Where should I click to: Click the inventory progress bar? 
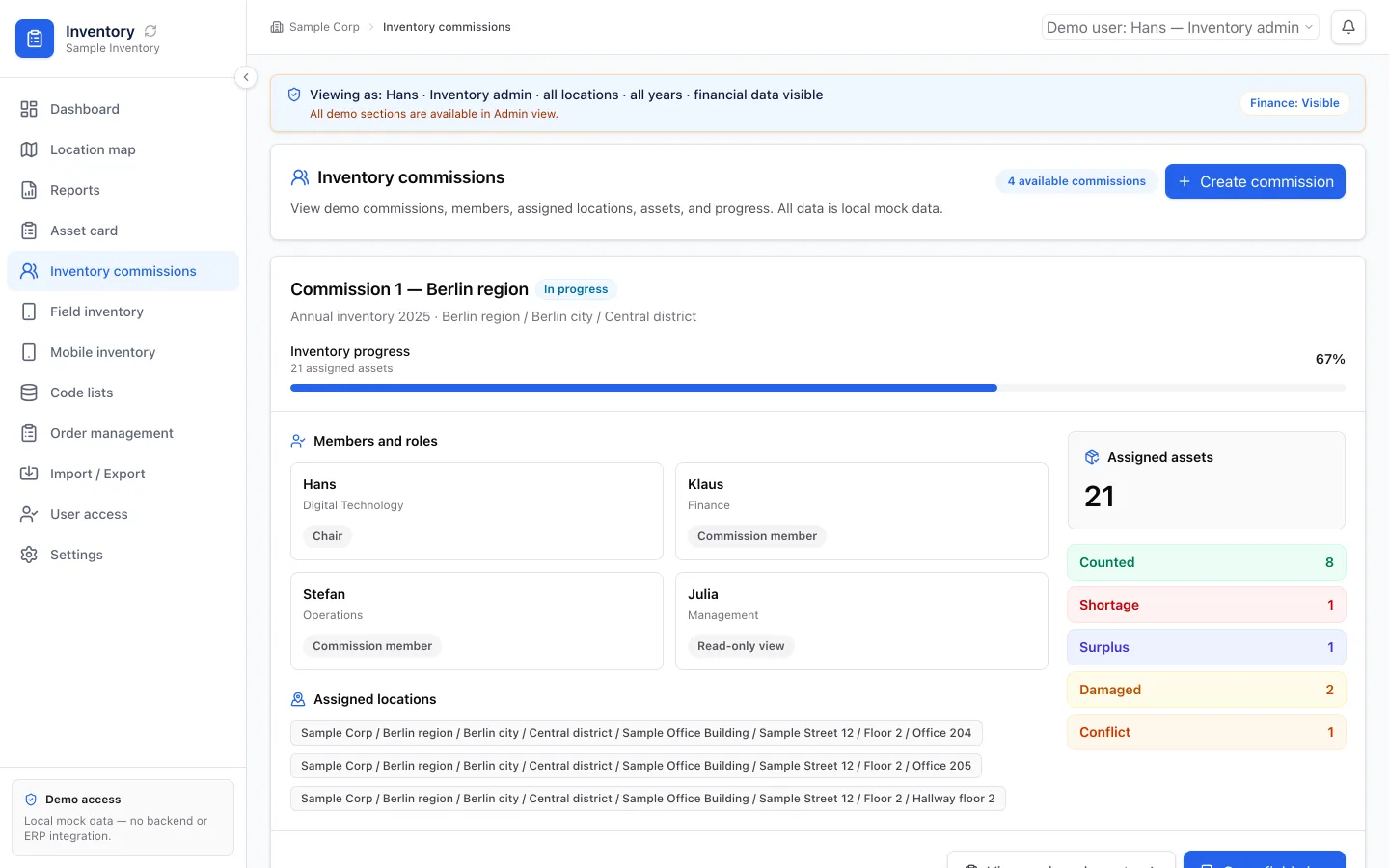[818, 388]
